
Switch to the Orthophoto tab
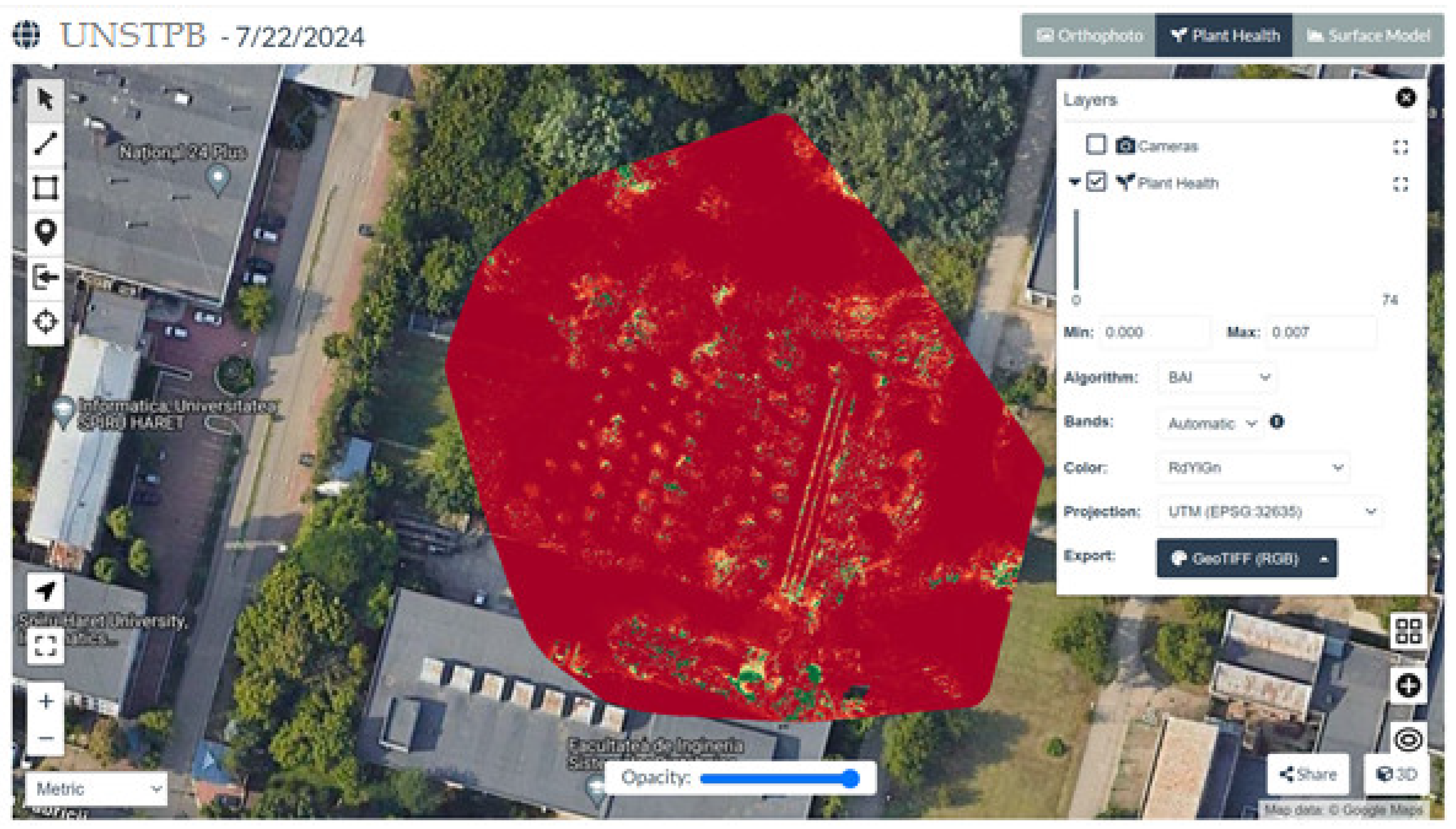1089,36
